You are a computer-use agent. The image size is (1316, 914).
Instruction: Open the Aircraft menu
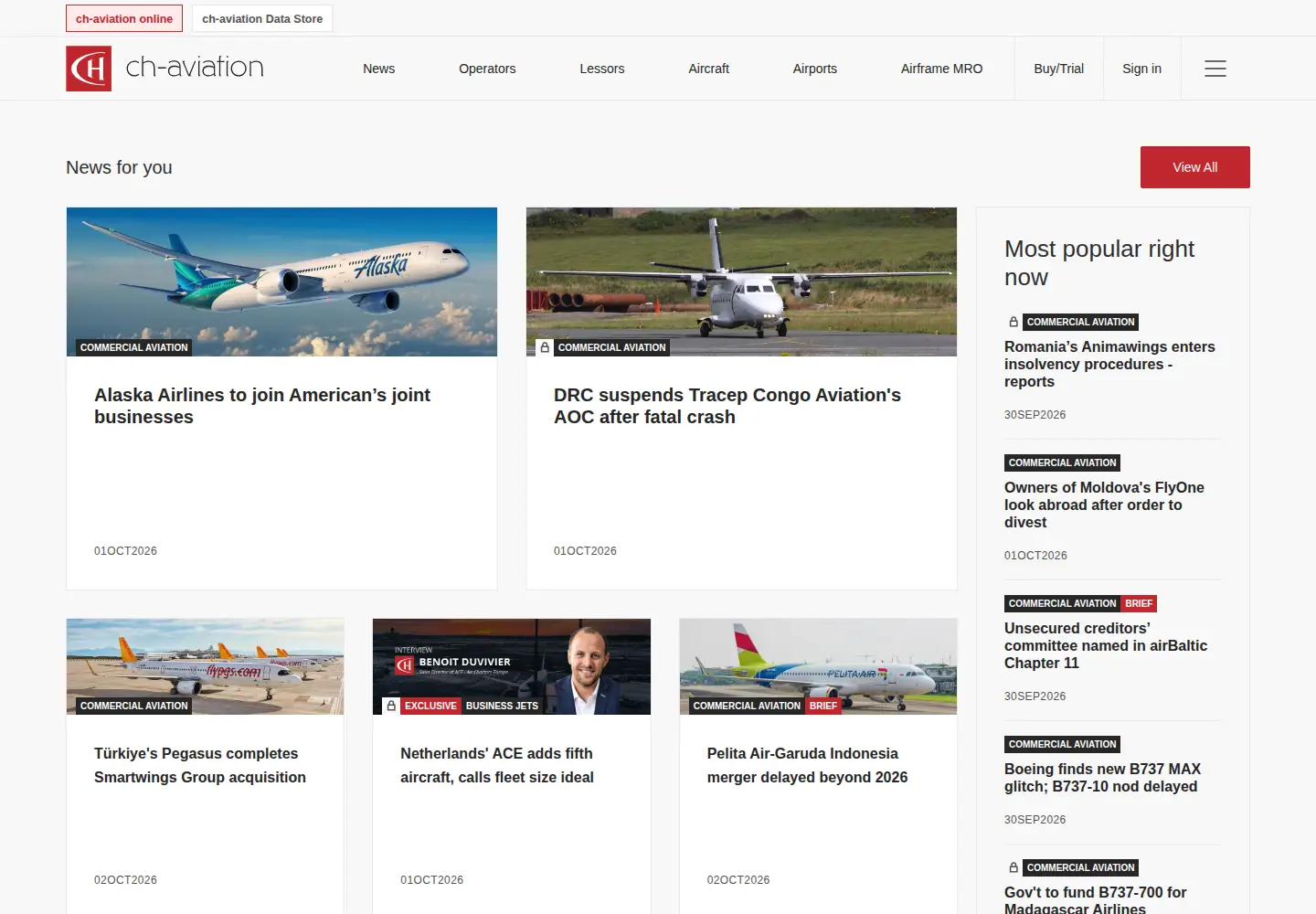[x=709, y=69]
